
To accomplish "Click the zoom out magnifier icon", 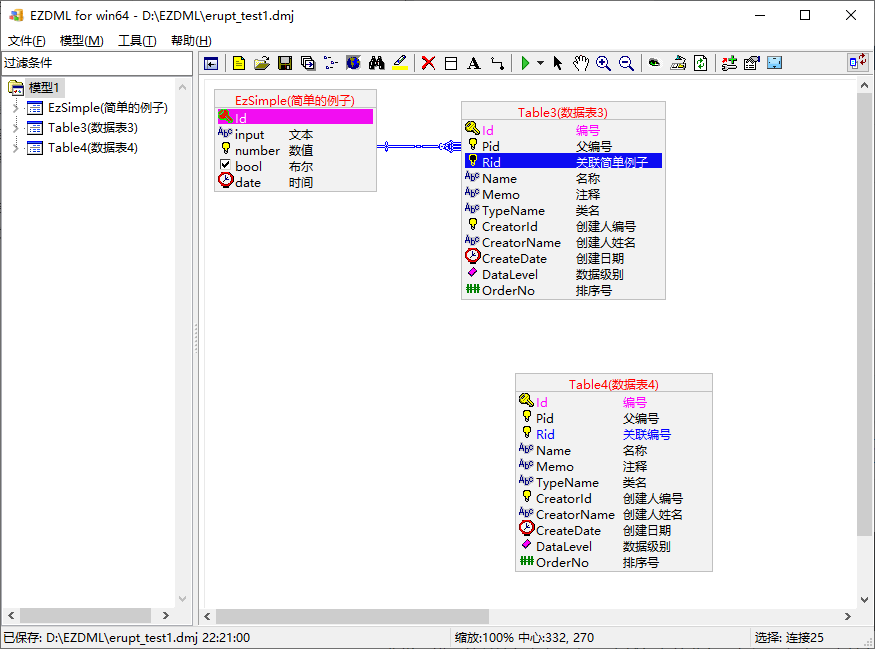I will click(x=626, y=63).
